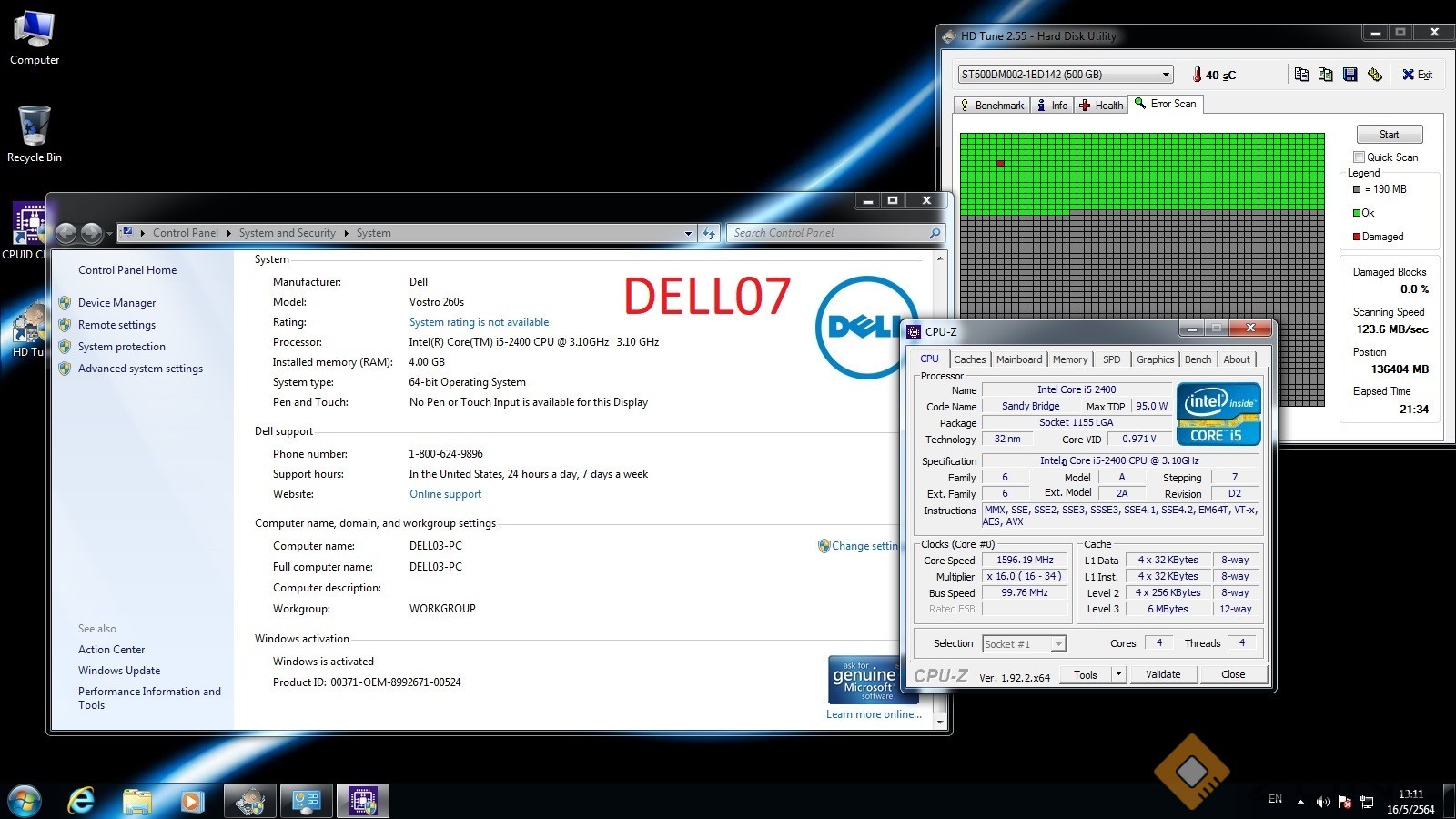Click the save floppy disk icon
Screen dimensions: 1456x819
tap(1350, 75)
